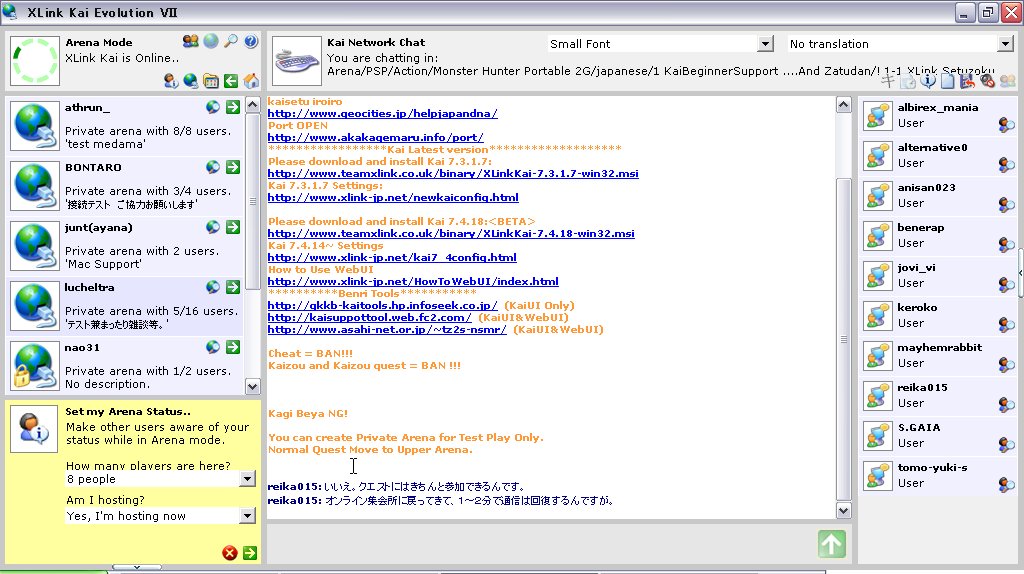The image size is (1024, 574).
Task: Open the blue question mark help icon
Action: tap(251, 41)
